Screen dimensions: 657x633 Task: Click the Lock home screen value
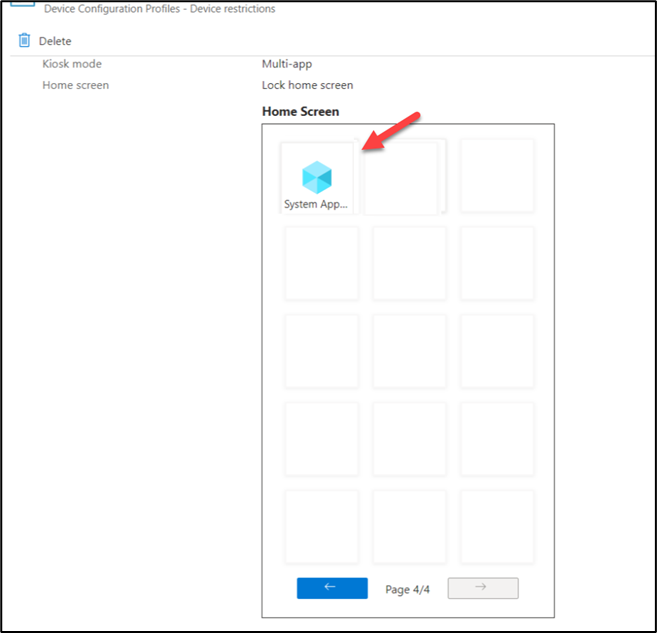click(307, 85)
